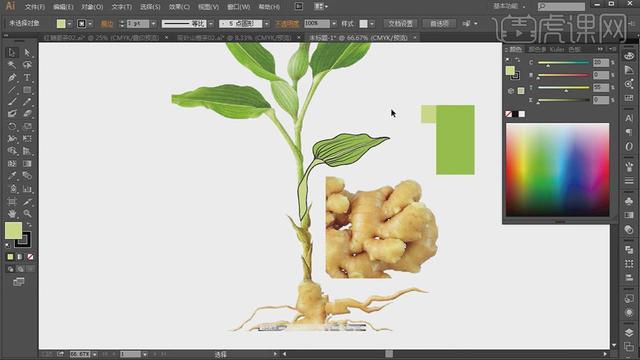640x360 pixels.
Task: Open the variable width profile dropdown
Action: (211, 24)
